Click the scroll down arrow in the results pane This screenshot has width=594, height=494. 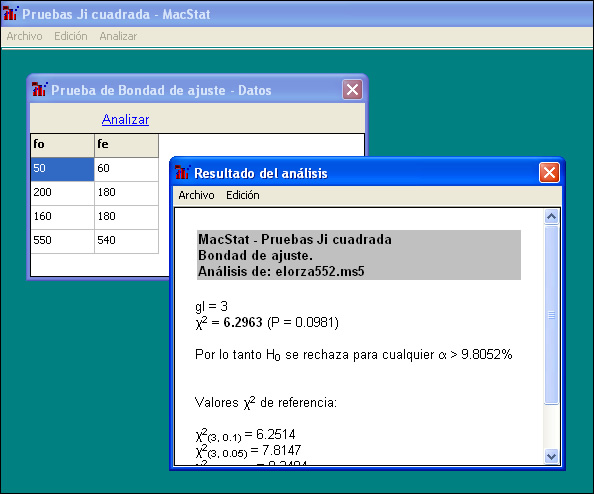[551, 456]
